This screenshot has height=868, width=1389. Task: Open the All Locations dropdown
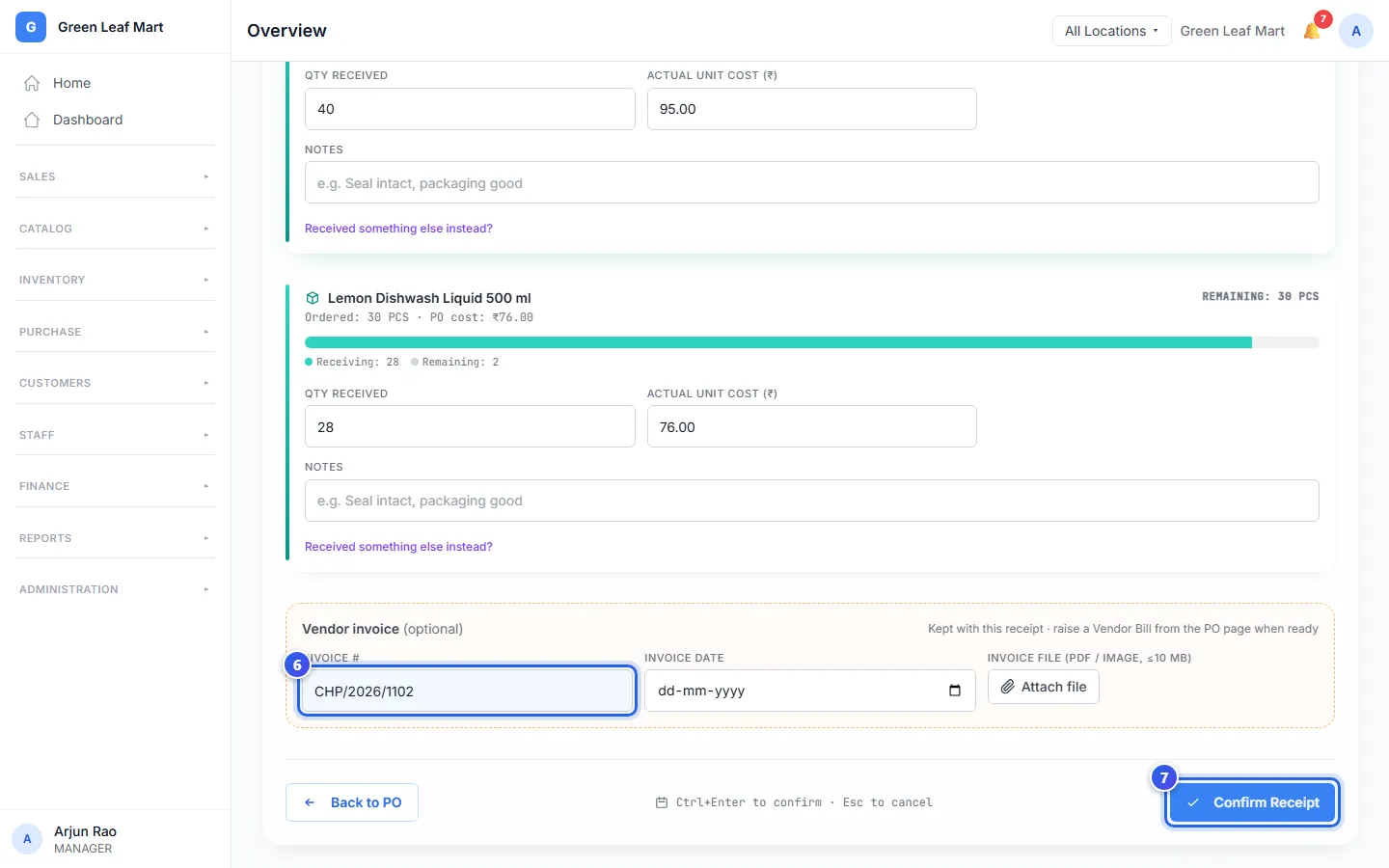tap(1111, 31)
